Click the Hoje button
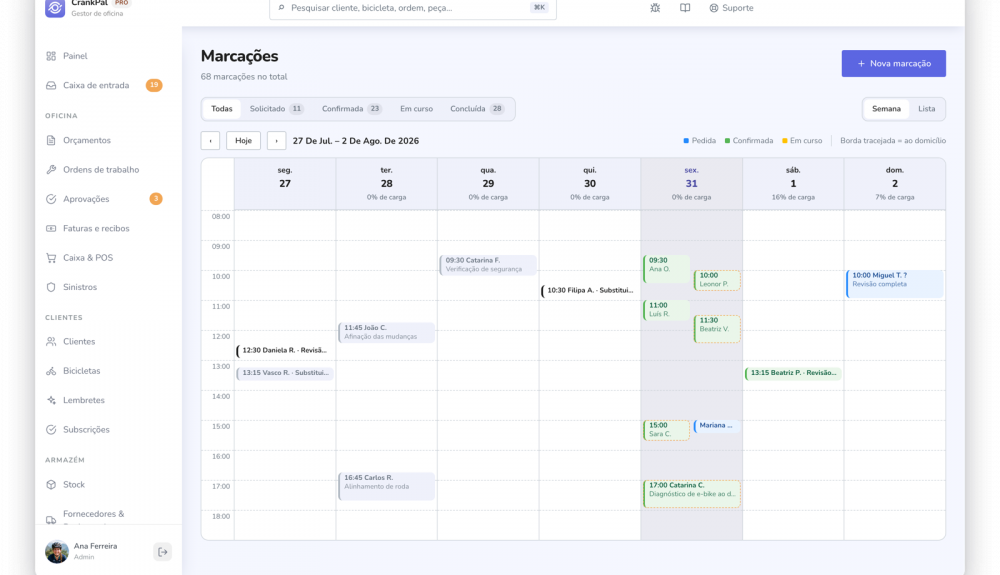Viewport: 1000px width, 575px height. pyautogui.click(x=244, y=141)
